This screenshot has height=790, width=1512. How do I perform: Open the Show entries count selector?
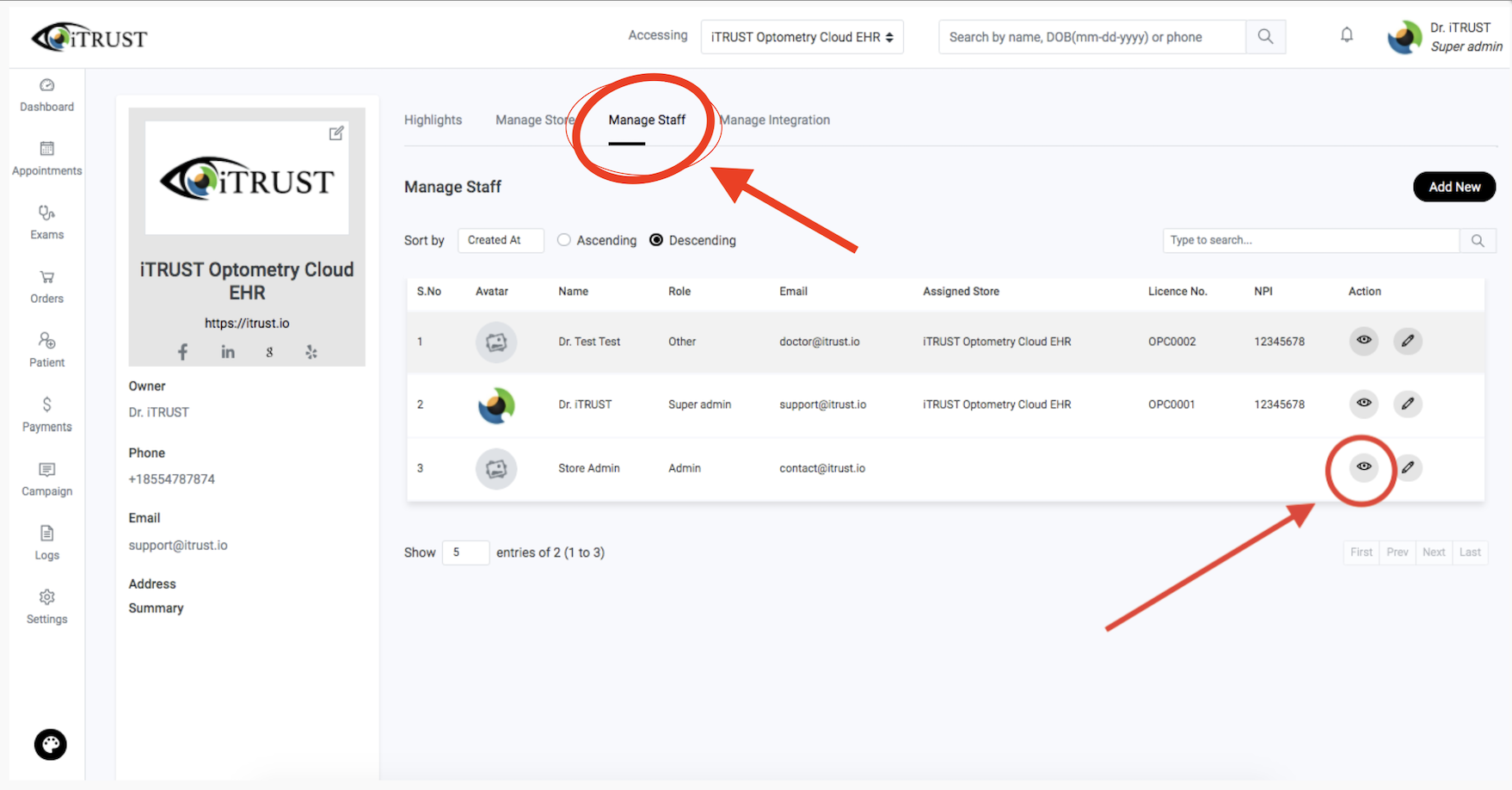point(465,552)
